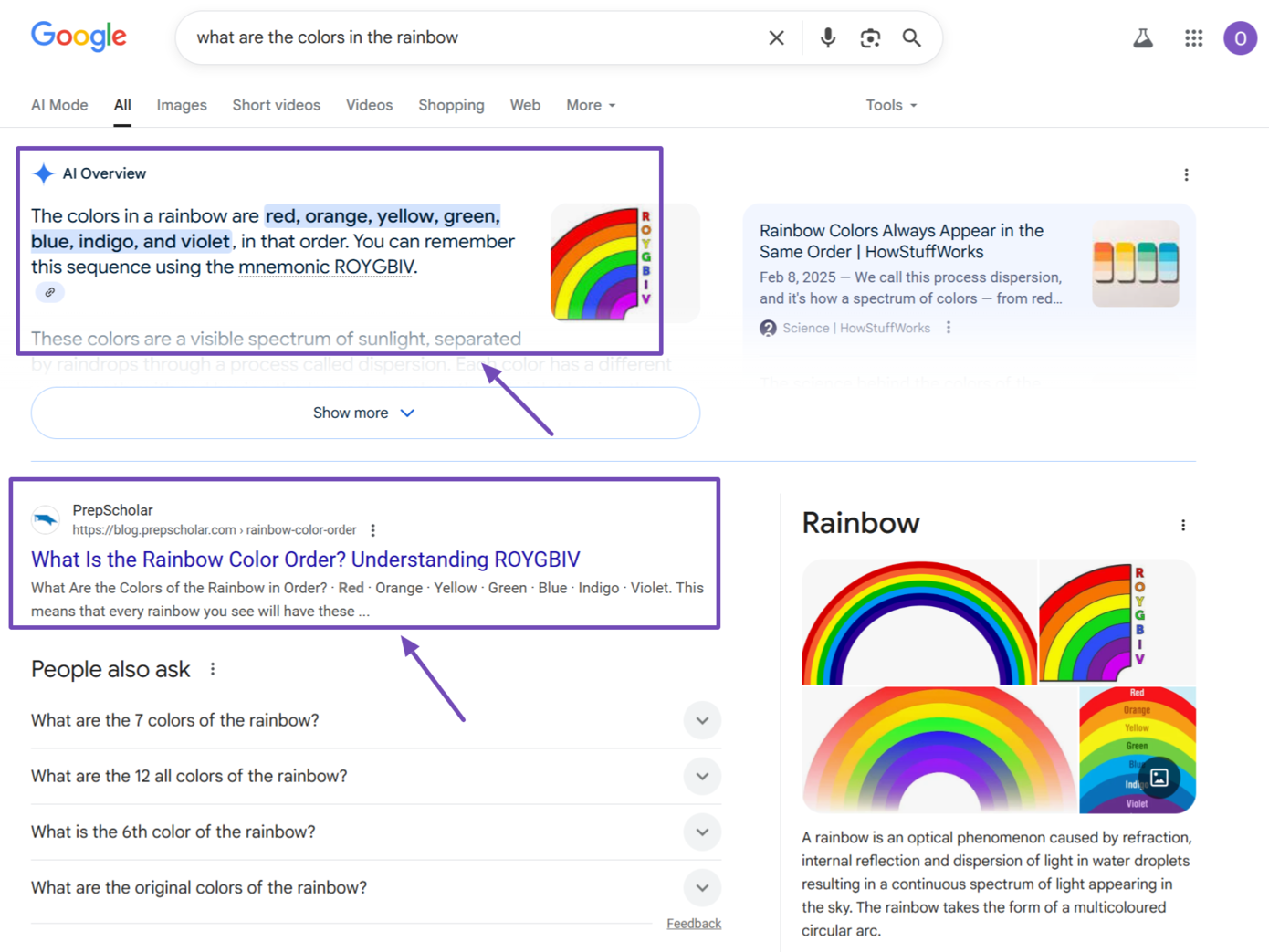Switch to AI Mode tab
Image resolution: width=1269 pixels, height=952 pixels.
(59, 105)
